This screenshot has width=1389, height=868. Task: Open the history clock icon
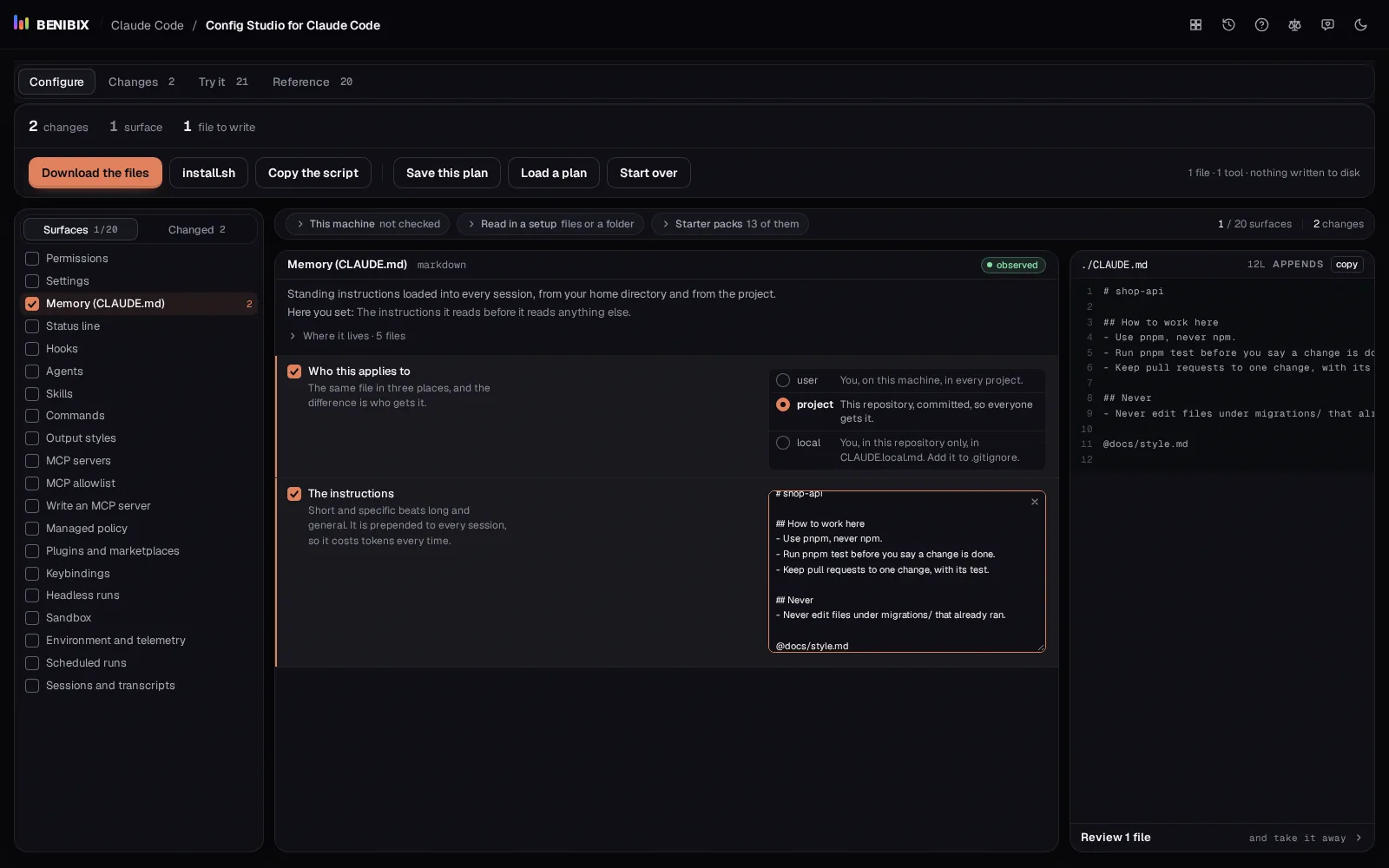point(1228,25)
